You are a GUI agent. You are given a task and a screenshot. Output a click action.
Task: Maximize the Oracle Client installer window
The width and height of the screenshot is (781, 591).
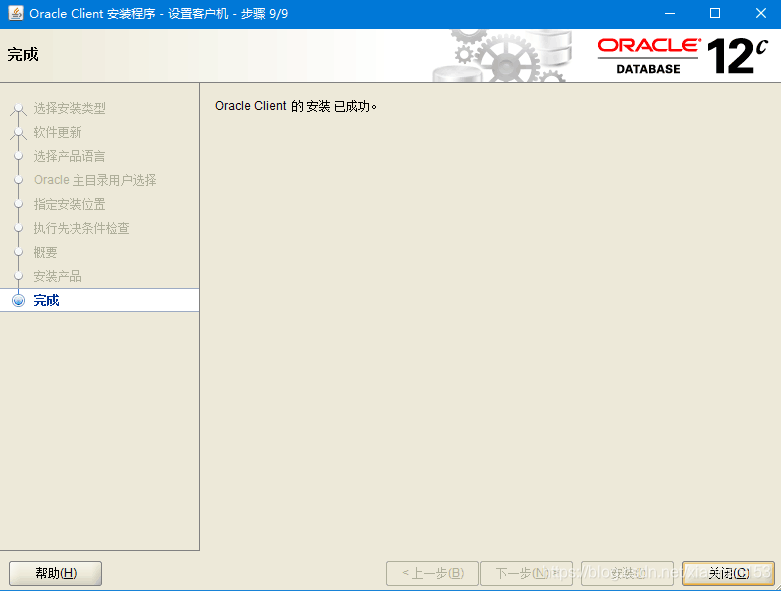pyautogui.click(x=715, y=13)
